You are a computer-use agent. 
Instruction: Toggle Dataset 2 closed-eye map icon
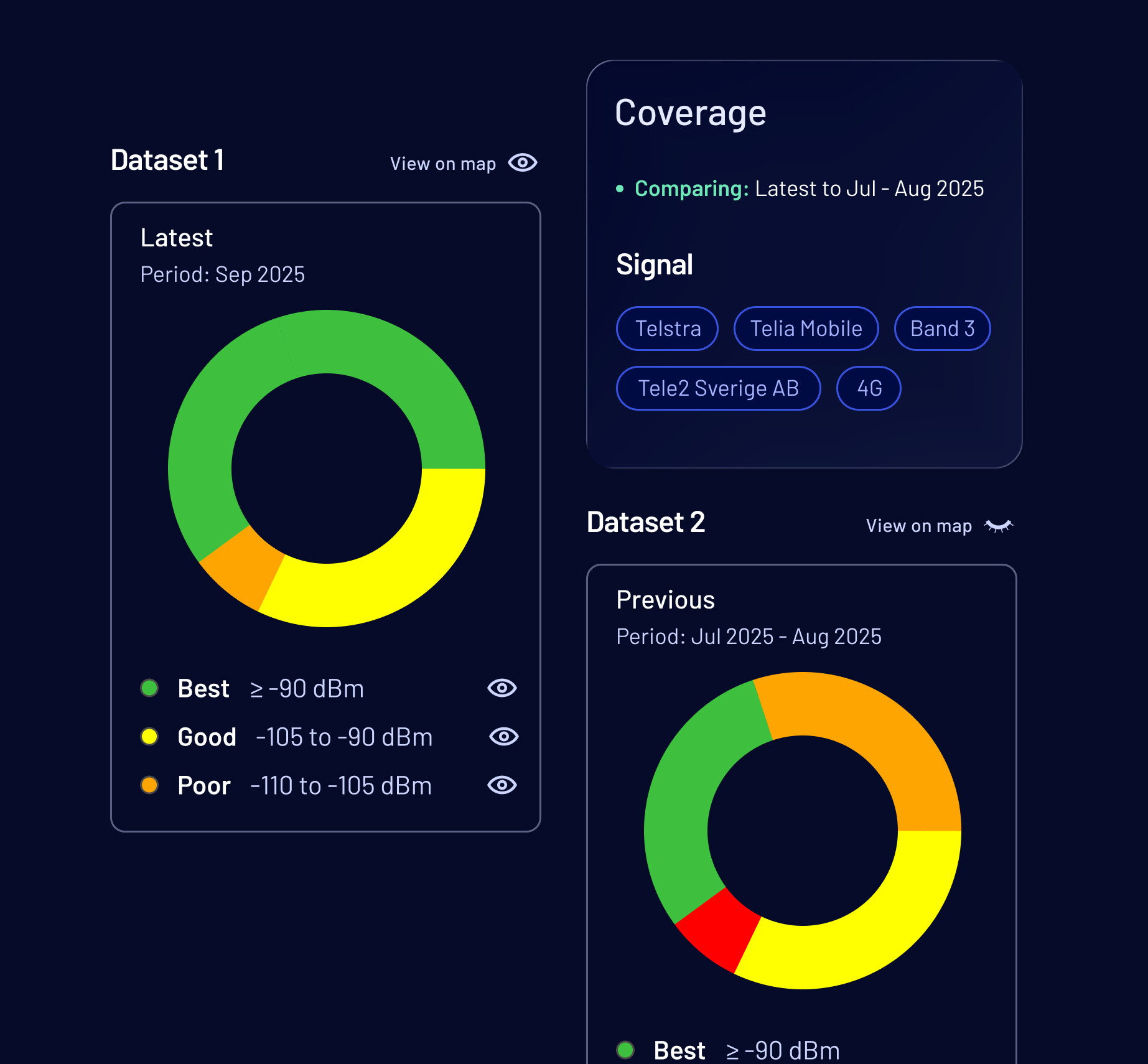999,526
